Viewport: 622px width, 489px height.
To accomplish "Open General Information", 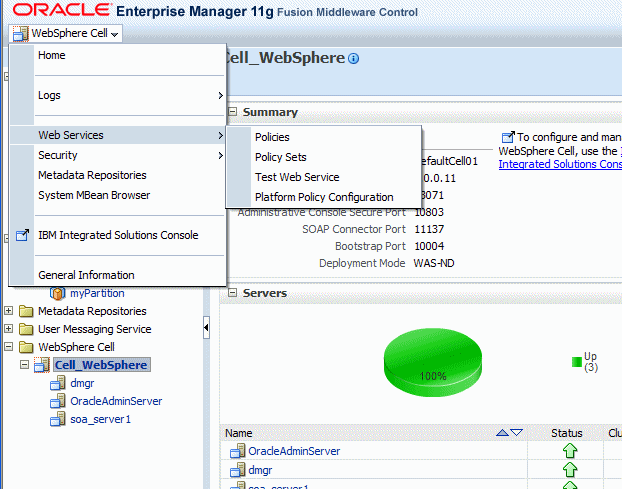I will [86, 275].
